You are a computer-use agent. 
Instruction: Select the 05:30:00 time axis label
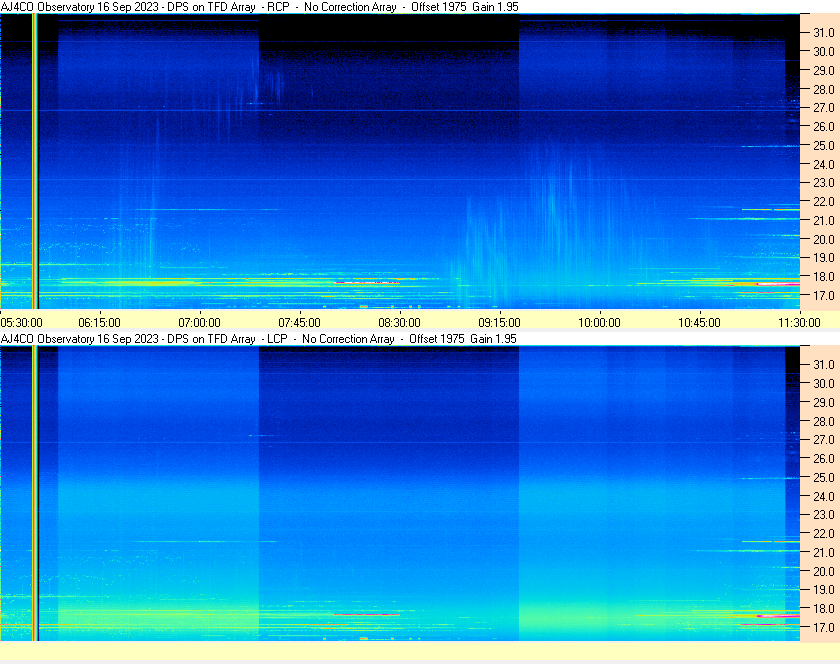[x=21, y=323]
